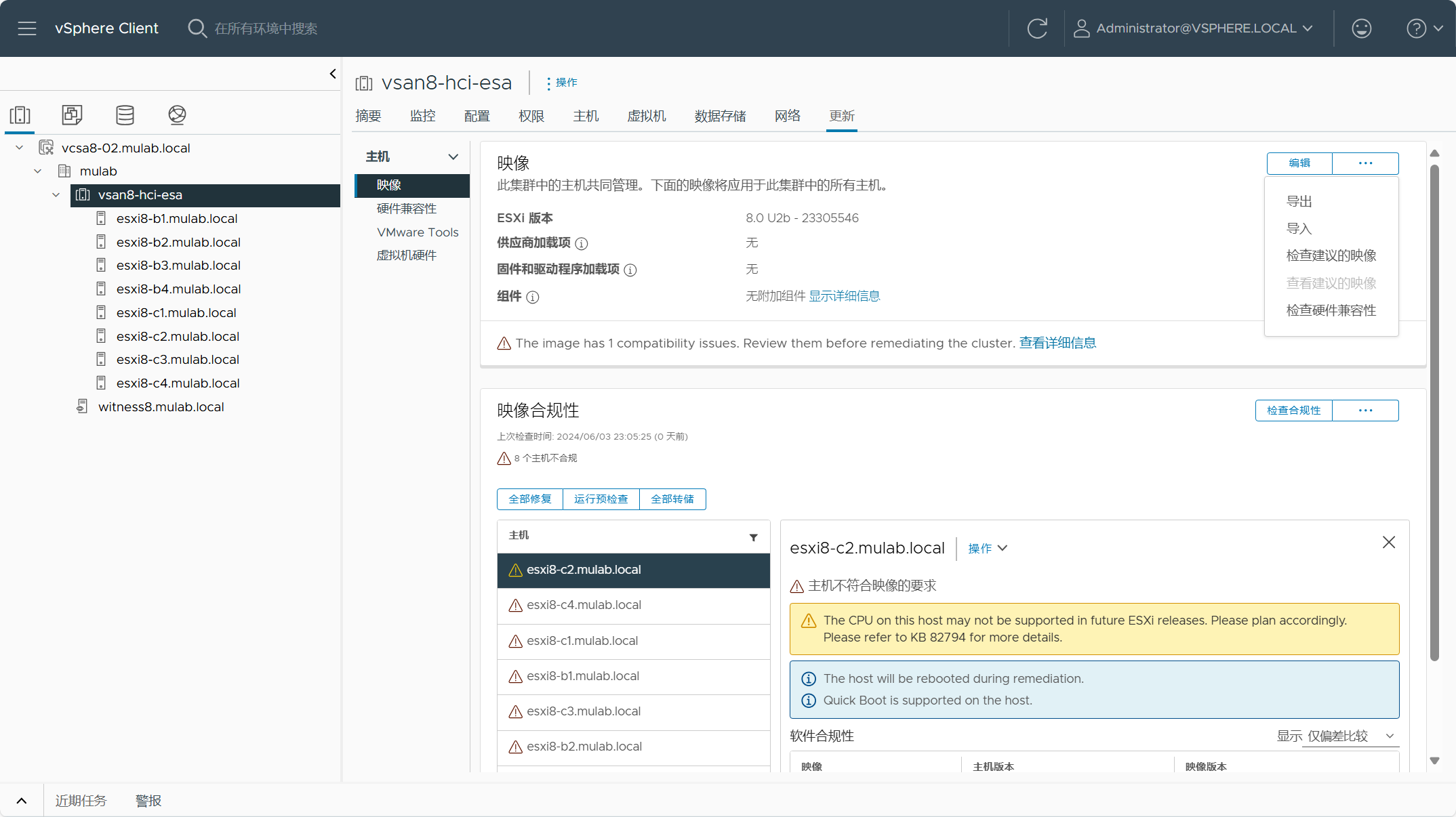Close the esxi8-c2 host detail panel

pyautogui.click(x=1389, y=542)
